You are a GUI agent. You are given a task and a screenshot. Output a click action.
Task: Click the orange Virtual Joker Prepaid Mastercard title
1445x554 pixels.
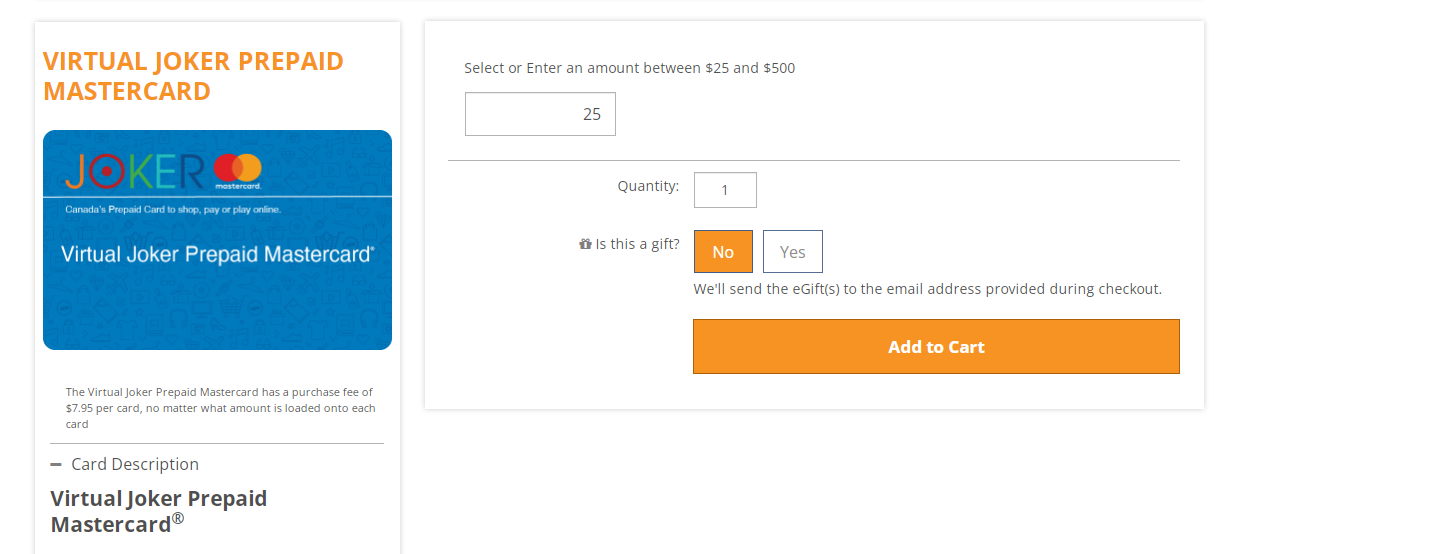(x=193, y=76)
